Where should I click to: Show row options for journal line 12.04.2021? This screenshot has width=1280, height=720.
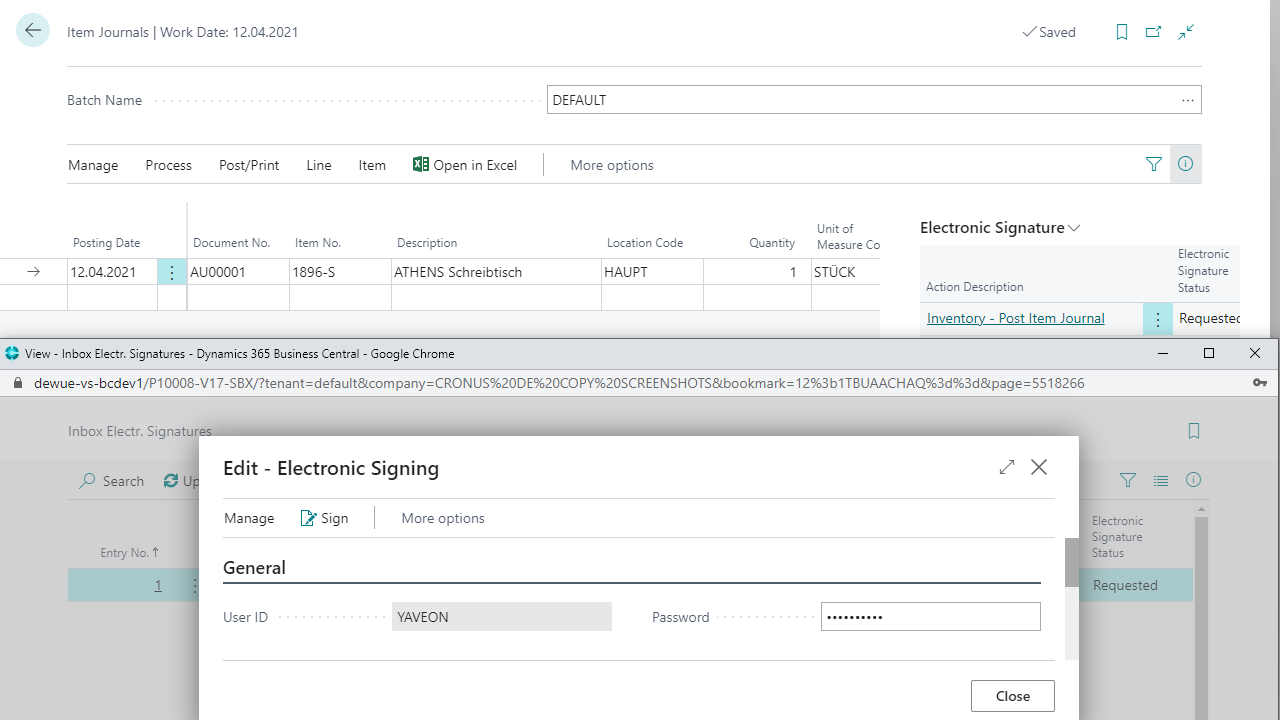coord(172,272)
